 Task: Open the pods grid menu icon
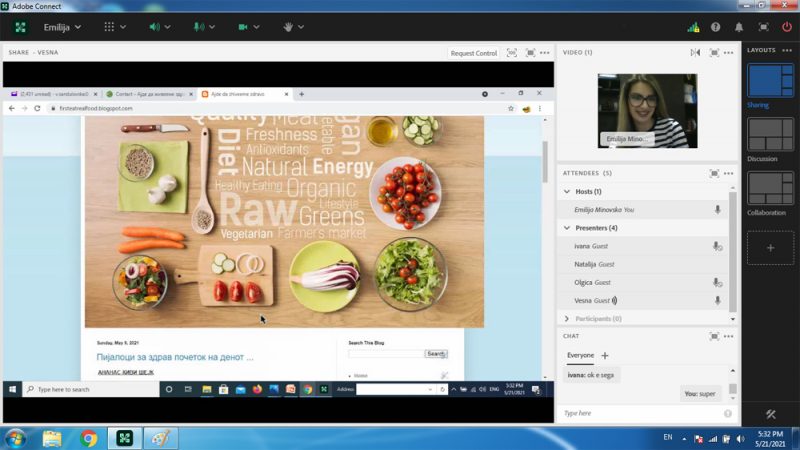109,27
